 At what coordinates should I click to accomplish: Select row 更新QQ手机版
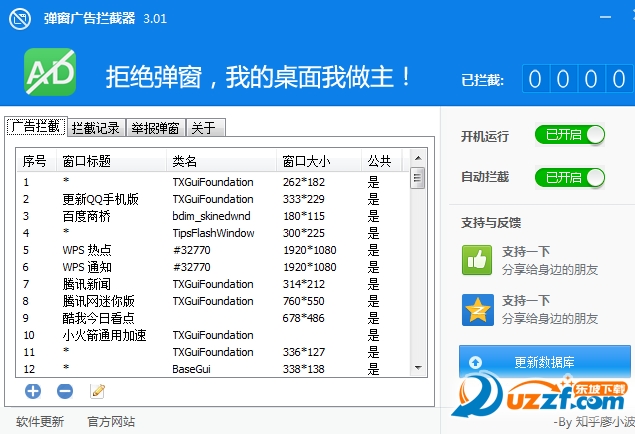[x=213, y=199]
